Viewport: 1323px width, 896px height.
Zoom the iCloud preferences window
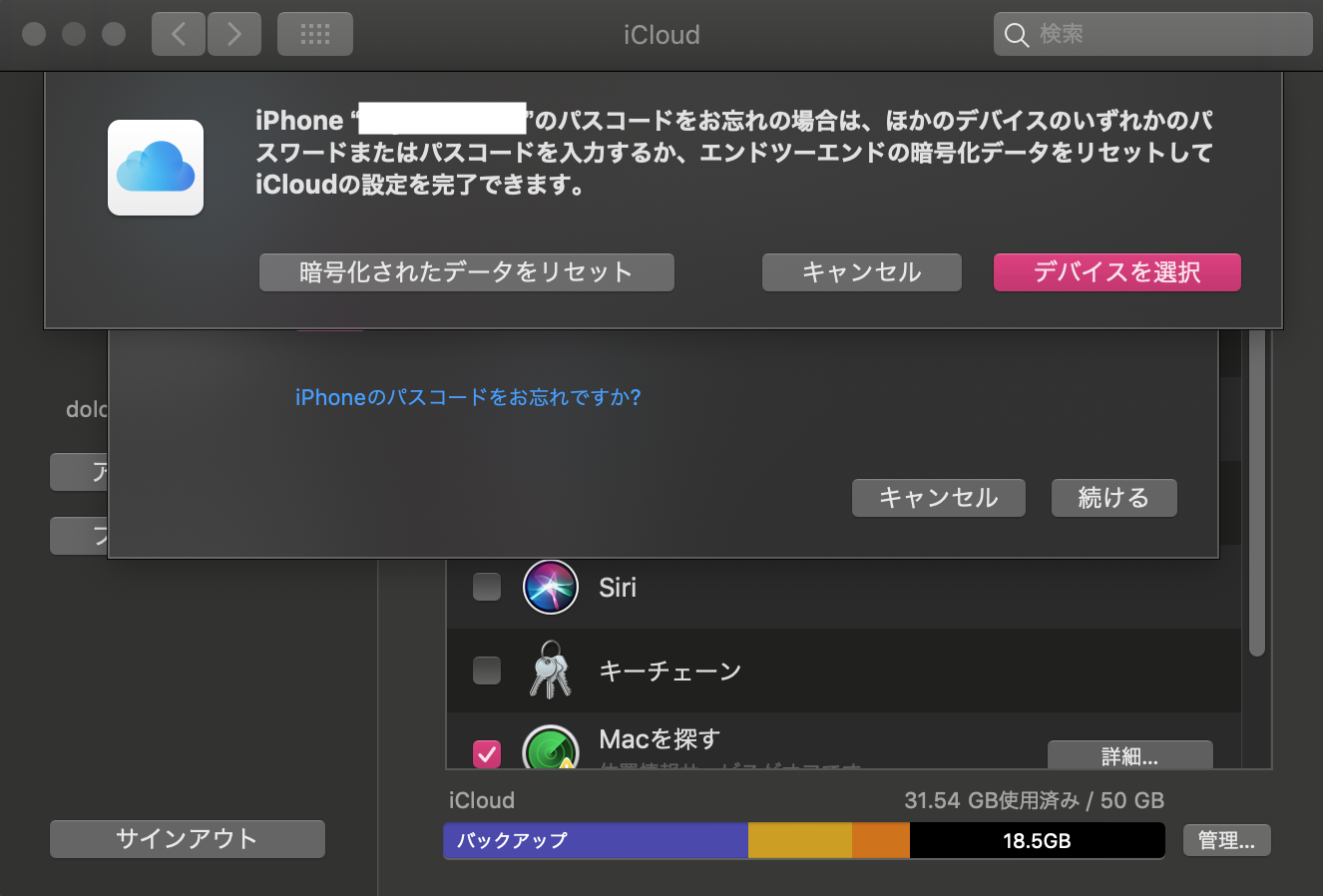tap(114, 34)
